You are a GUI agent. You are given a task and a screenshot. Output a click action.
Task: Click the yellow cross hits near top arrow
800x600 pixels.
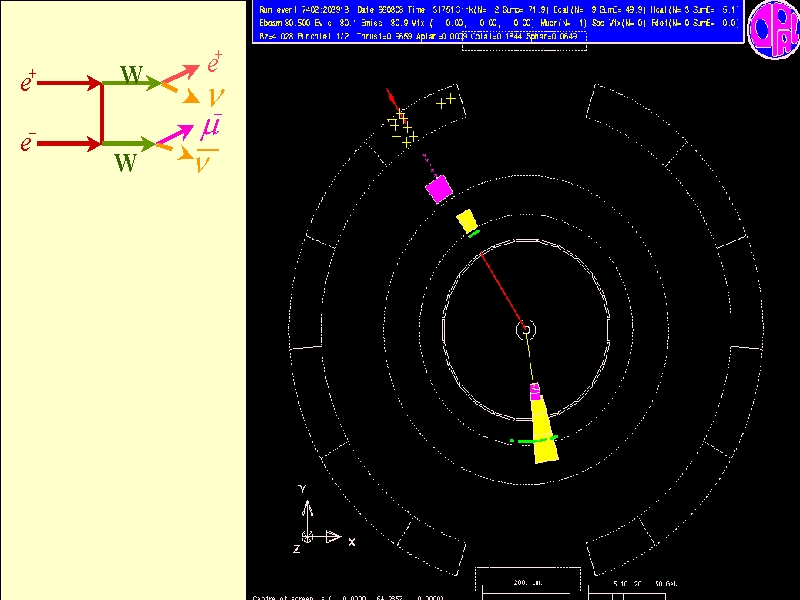[403, 128]
